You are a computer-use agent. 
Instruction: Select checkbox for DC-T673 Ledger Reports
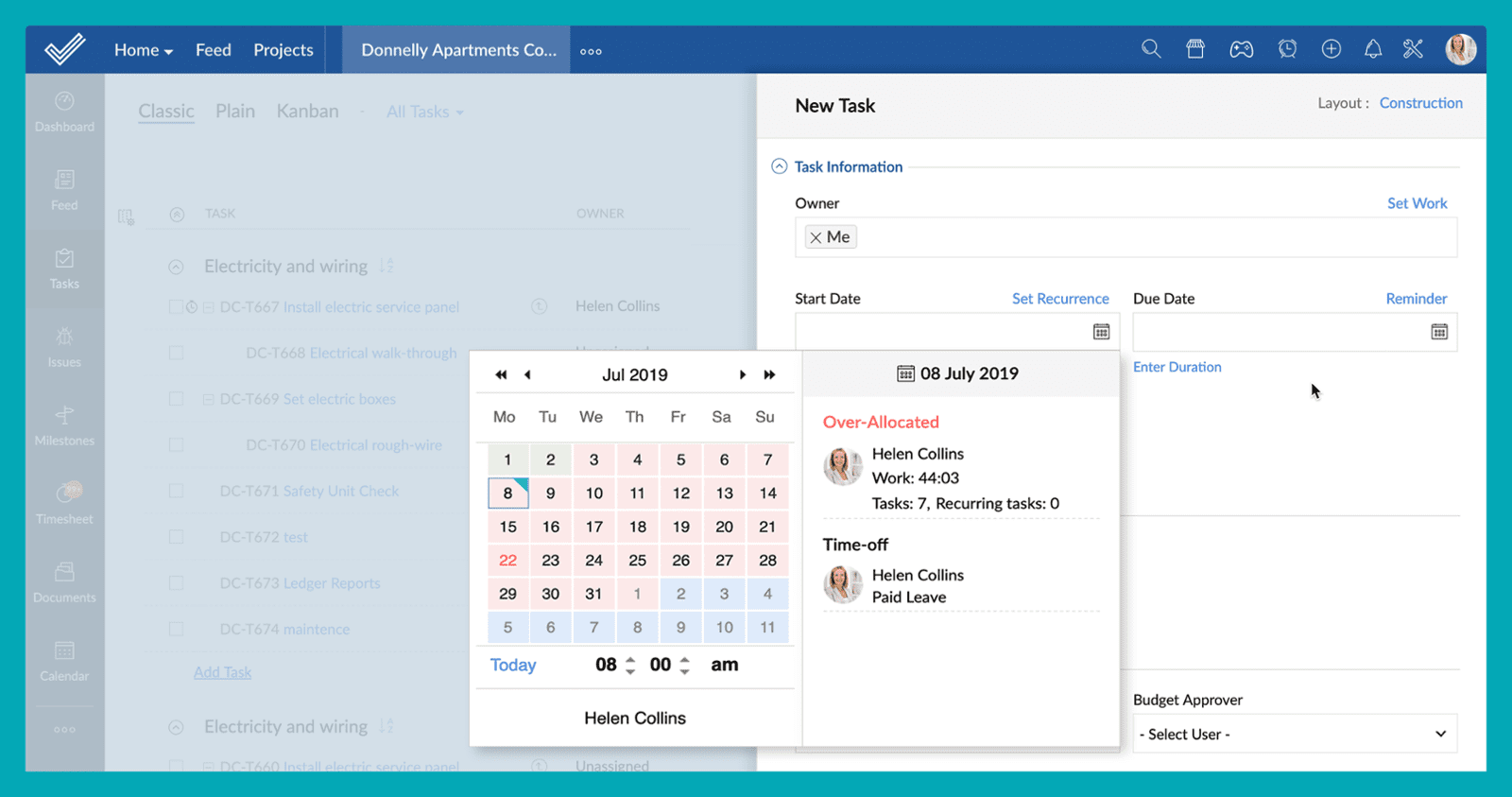pyautogui.click(x=176, y=583)
